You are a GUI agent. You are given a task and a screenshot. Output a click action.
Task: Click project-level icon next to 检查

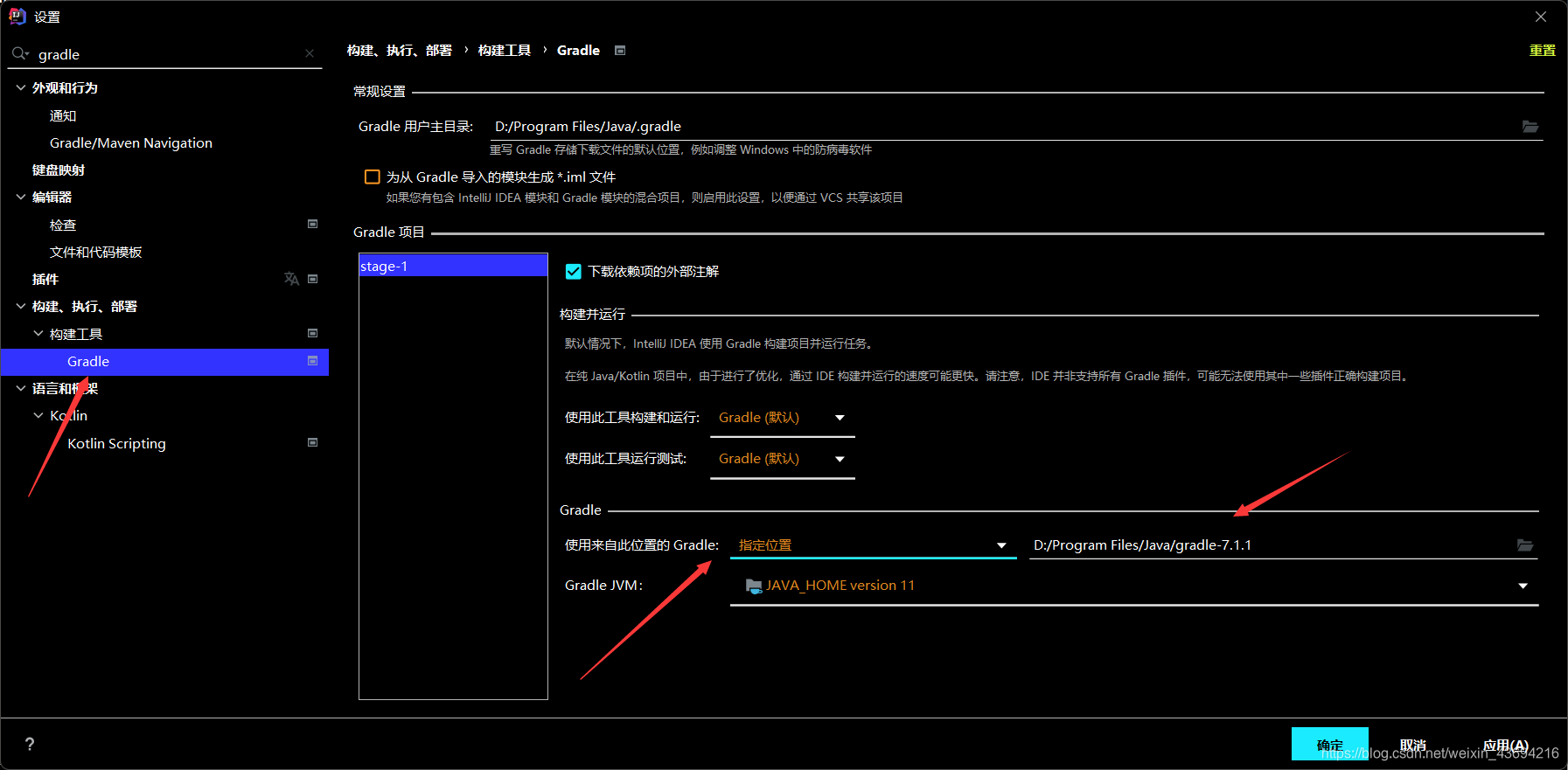pos(312,225)
